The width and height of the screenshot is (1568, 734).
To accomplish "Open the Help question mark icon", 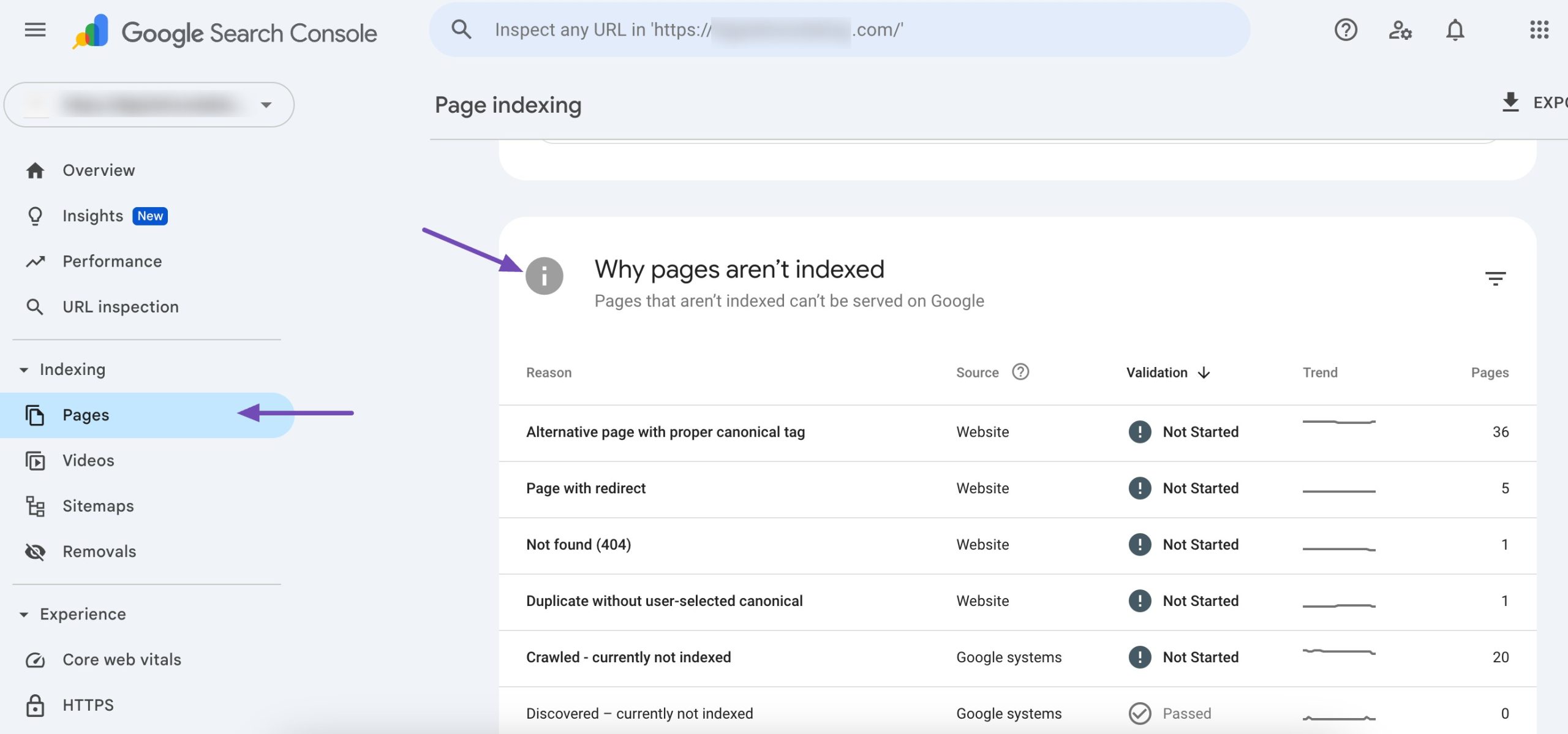I will [x=1346, y=29].
